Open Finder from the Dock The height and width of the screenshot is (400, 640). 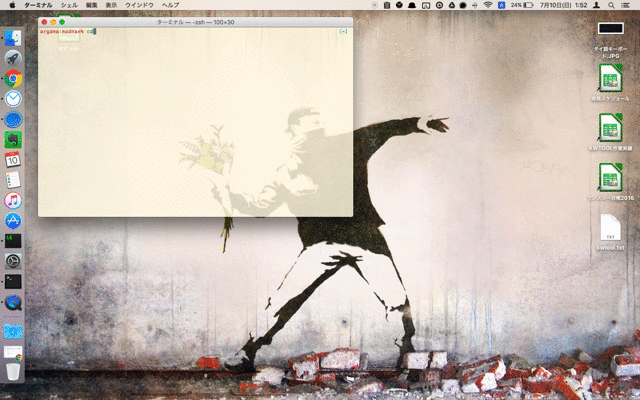click(13, 38)
